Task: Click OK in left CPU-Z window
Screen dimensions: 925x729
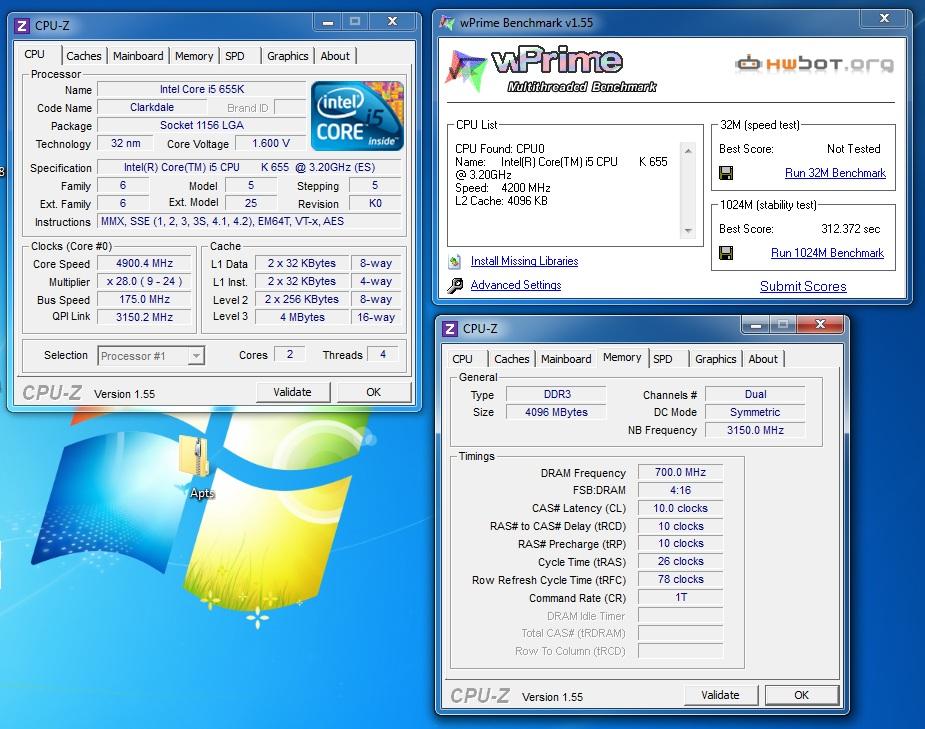Action: (x=373, y=392)
